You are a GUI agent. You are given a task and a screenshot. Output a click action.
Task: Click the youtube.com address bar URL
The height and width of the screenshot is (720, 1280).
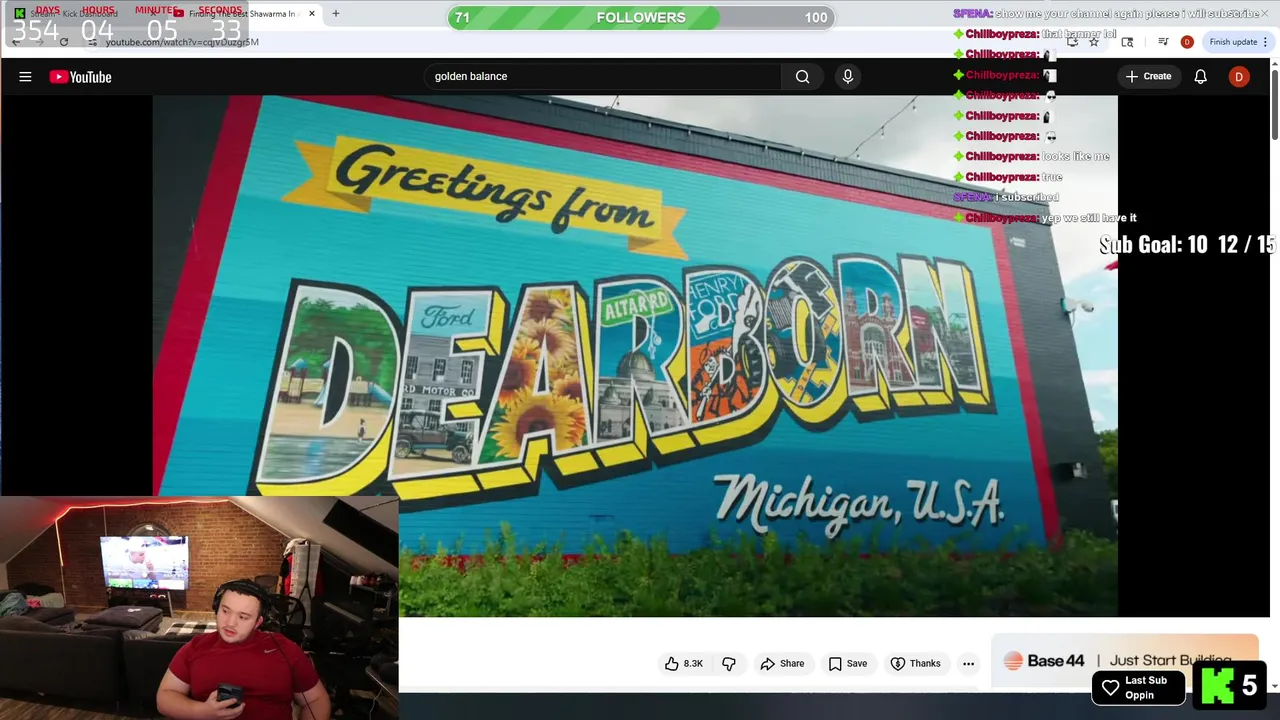(182, 42)
